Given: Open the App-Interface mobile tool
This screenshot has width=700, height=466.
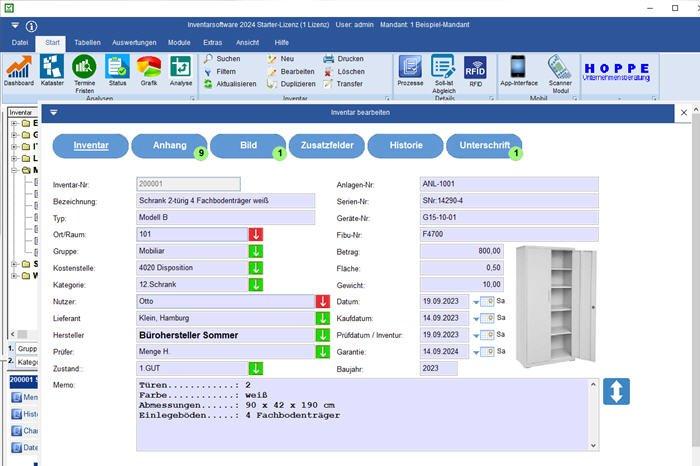Looking at the screenshot, I should (x=519, y=70).
